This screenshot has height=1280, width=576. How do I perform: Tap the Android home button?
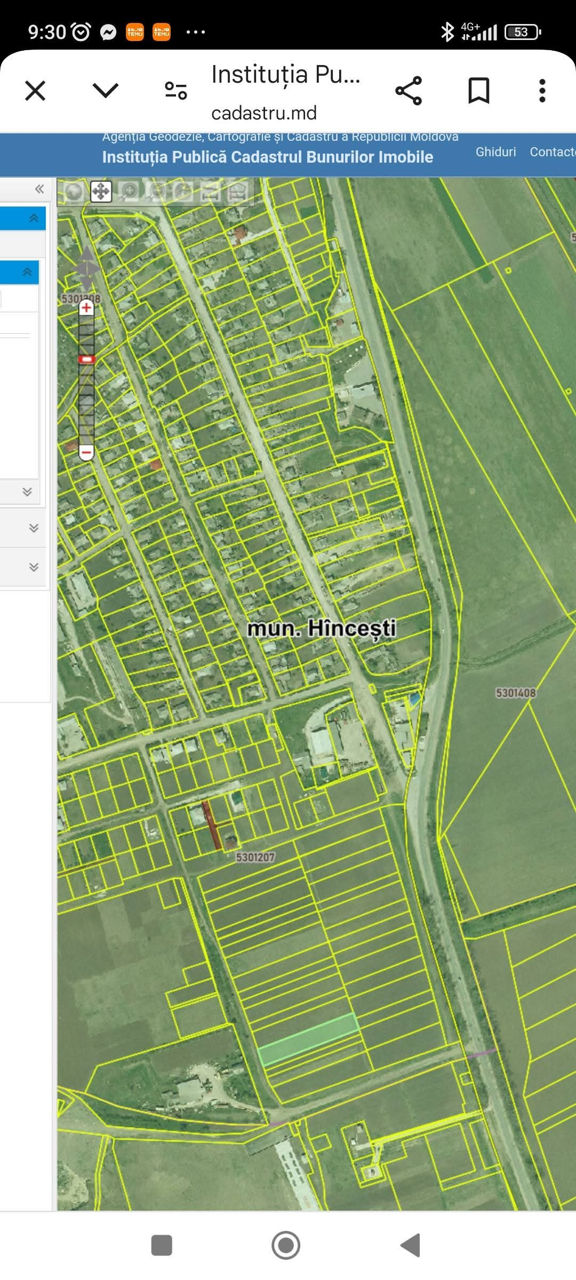(x=286, y=1245)
